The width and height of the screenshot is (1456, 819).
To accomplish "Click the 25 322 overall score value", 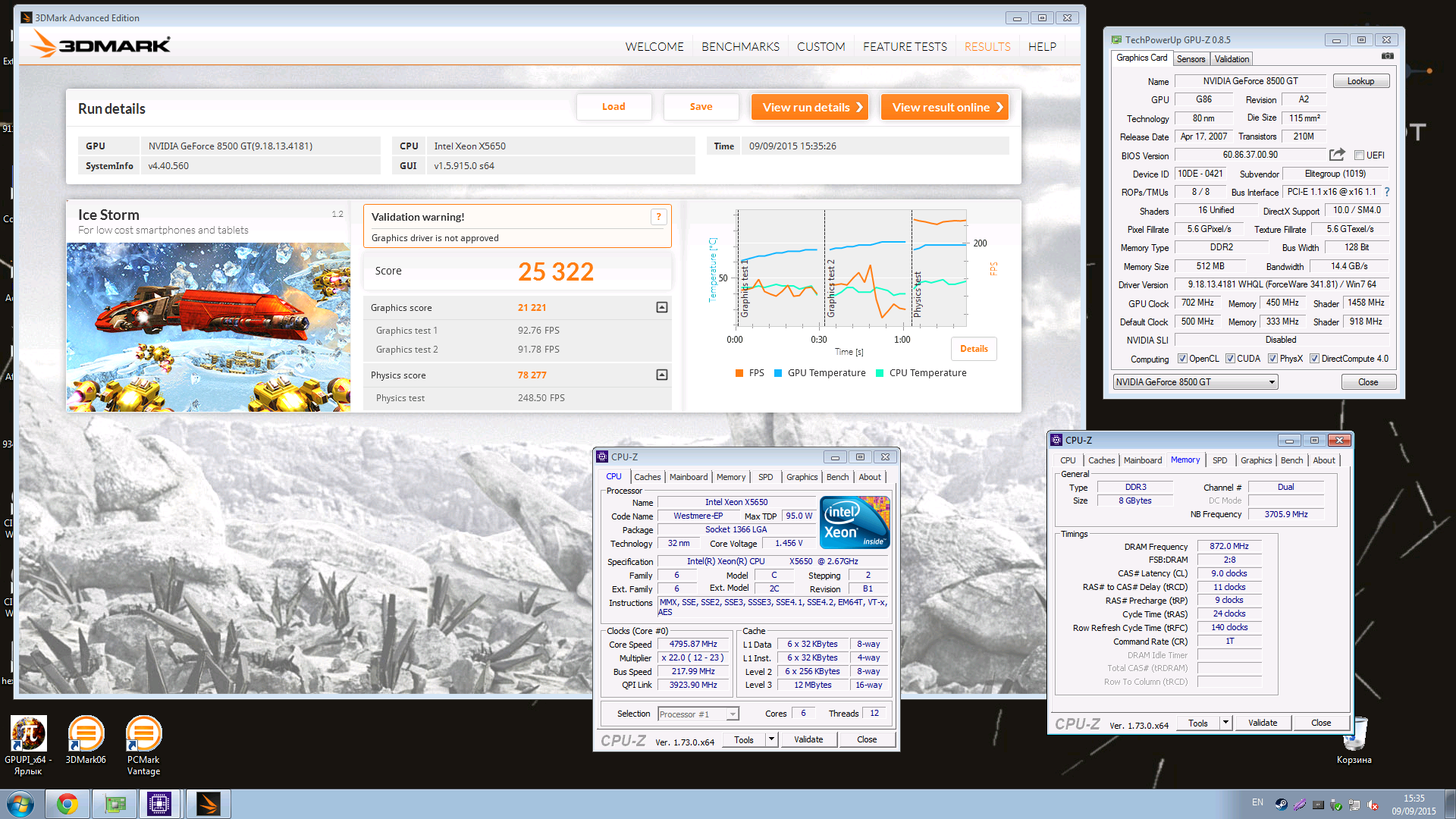I will point(556,271).
